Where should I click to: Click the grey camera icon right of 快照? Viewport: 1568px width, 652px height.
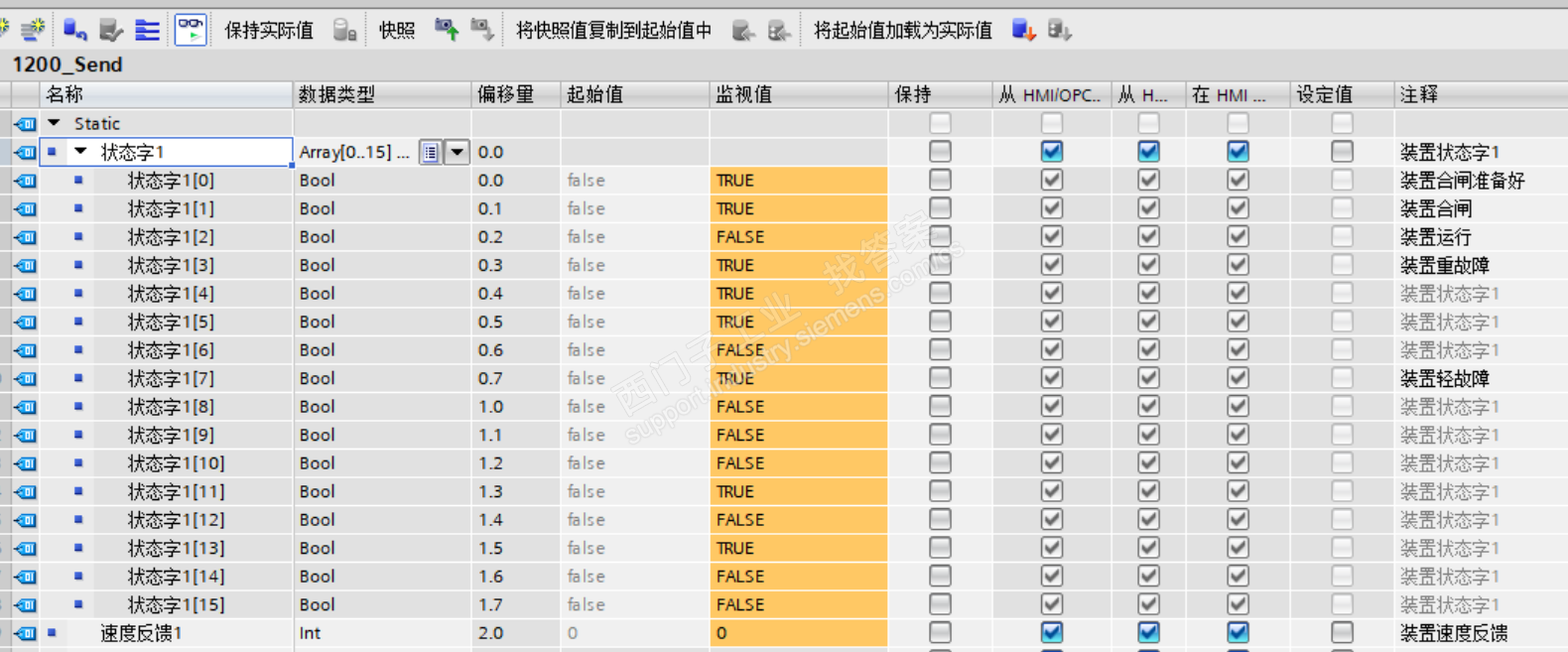482,30
